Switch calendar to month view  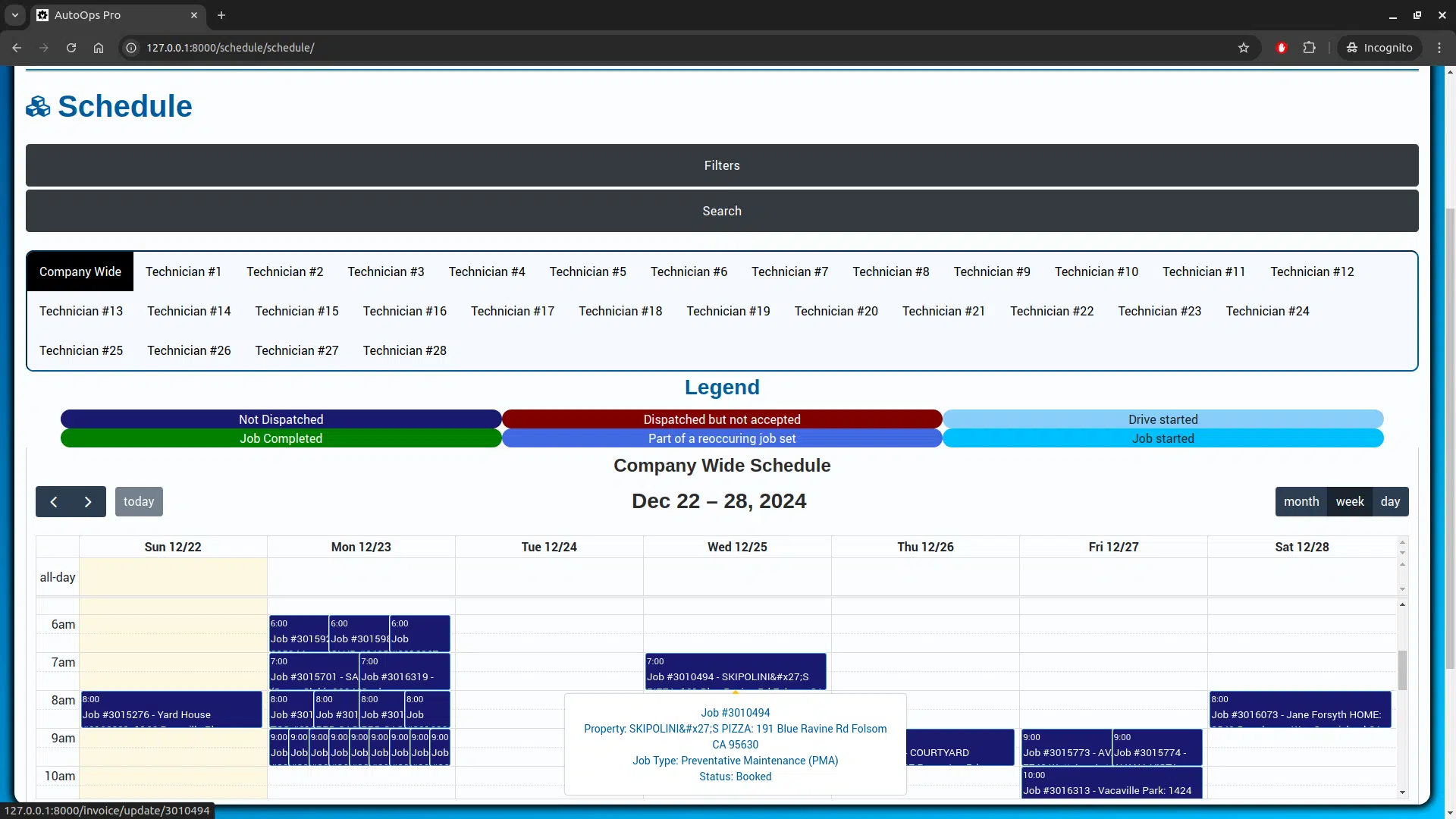click(1301, 502)
